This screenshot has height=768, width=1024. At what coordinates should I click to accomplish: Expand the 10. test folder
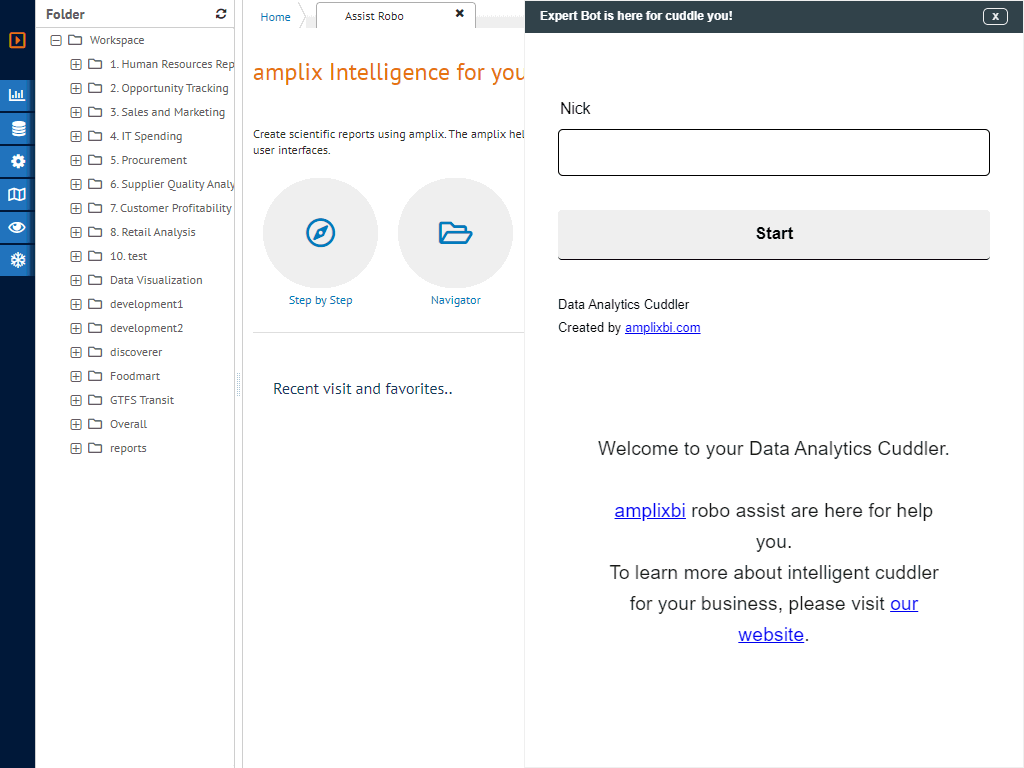(x=76, y=257)
